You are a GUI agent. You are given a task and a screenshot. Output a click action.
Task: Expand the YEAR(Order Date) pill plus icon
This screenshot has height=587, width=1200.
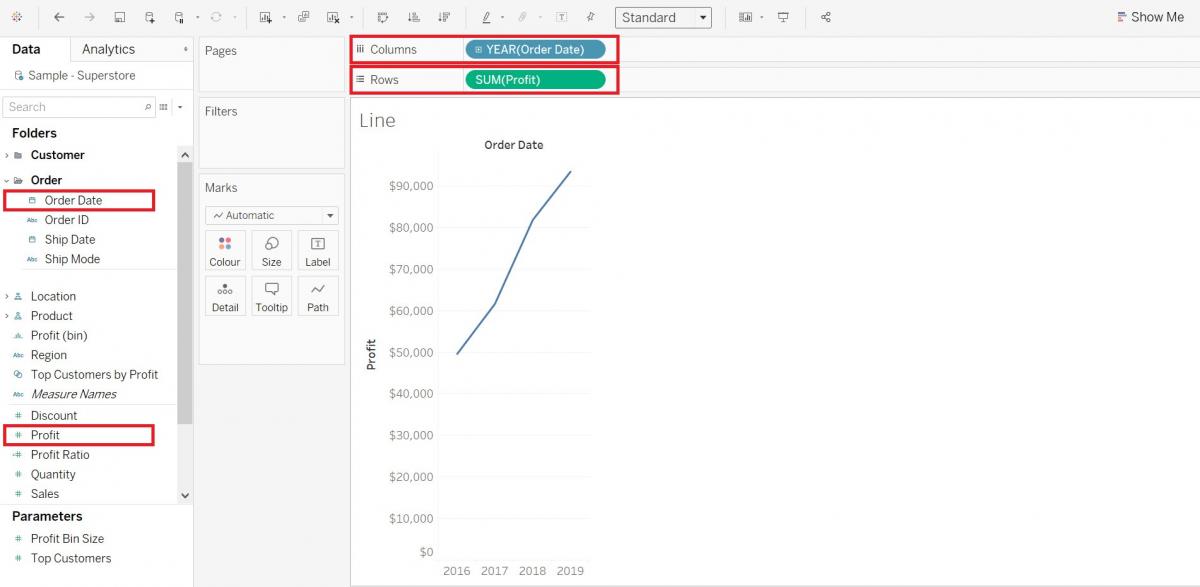tap(478, 49)
